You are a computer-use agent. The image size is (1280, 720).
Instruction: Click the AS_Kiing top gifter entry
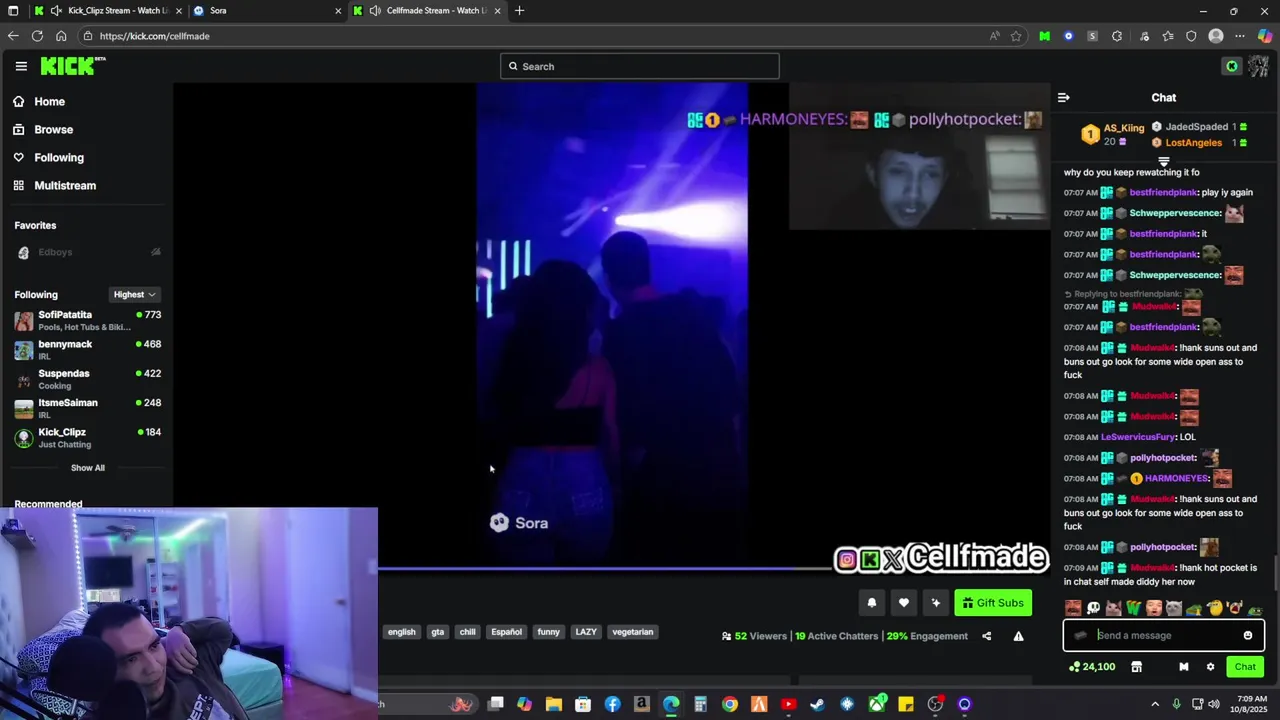click(x=1112, y=134)
